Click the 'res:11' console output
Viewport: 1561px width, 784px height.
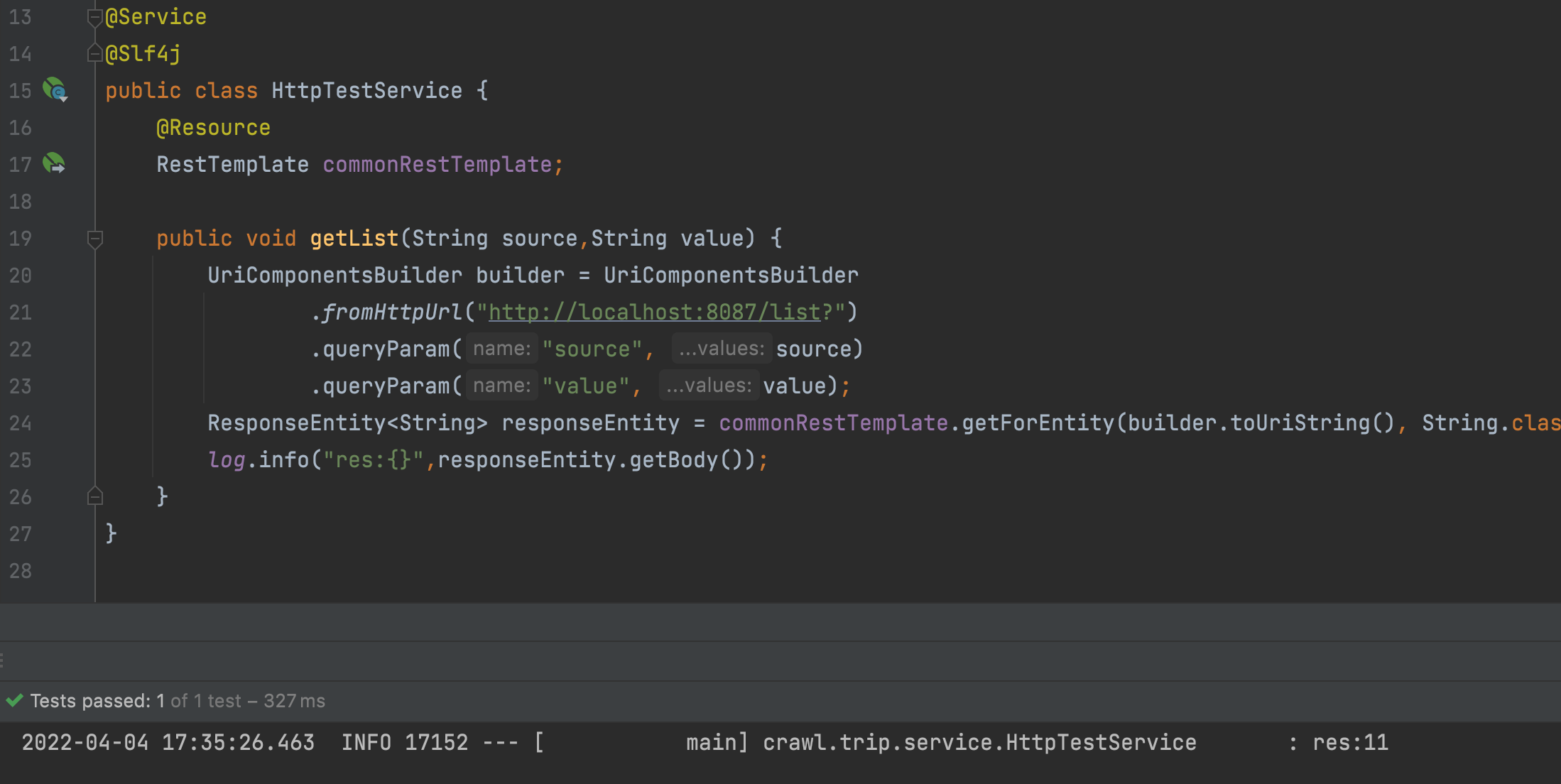pos(1350,742)
